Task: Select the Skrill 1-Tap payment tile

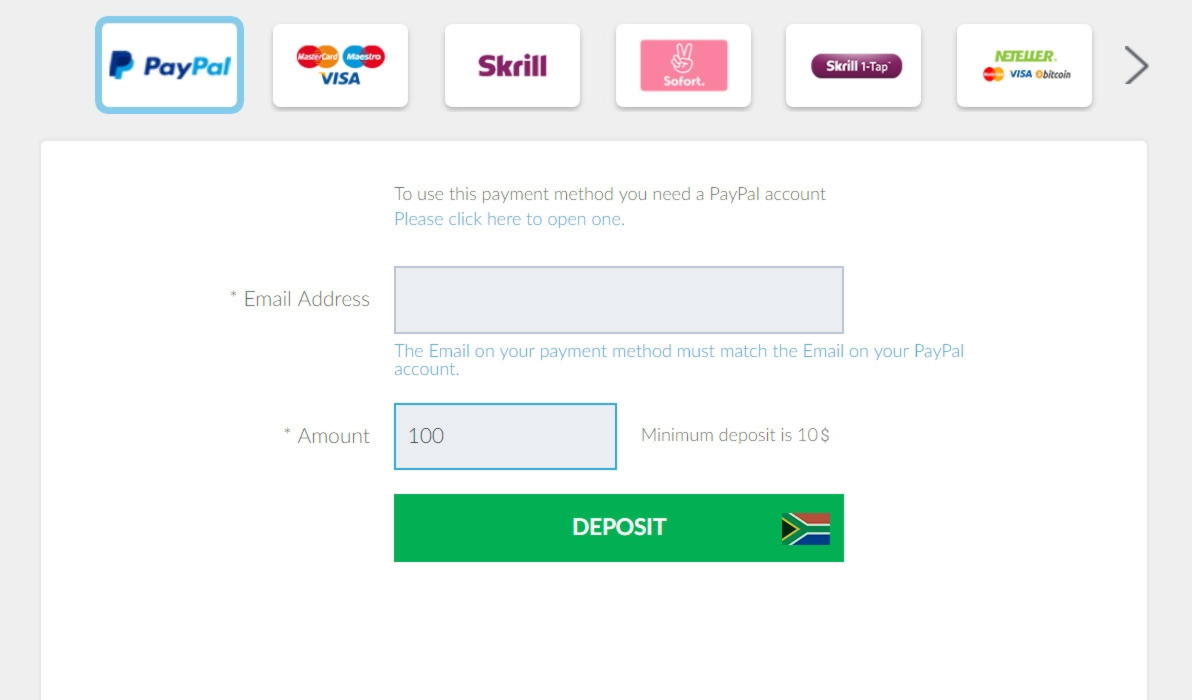Action: pyautogui.click(x=854, y=65)
